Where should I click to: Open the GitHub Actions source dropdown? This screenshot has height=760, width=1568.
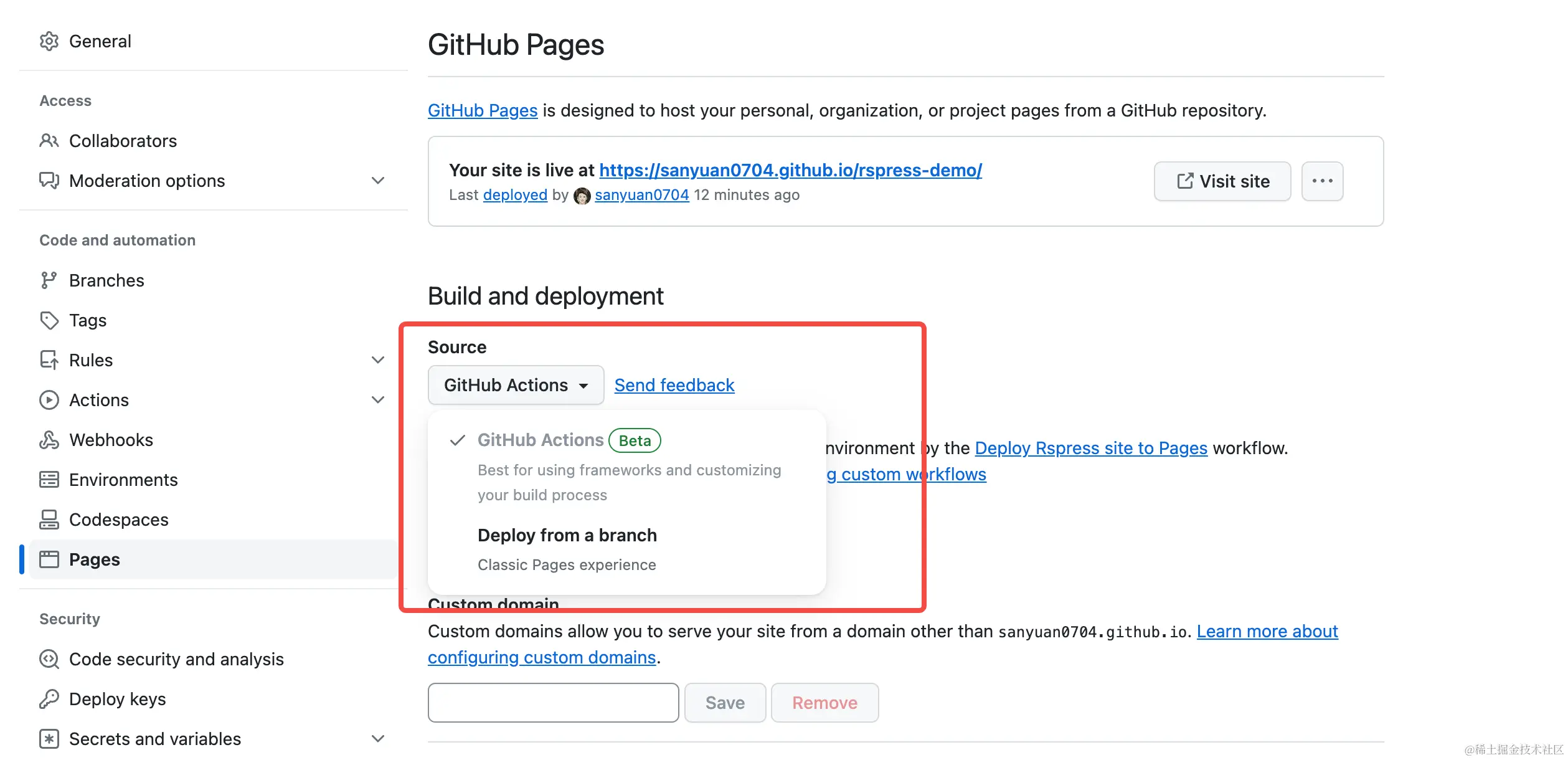(x=515, y=385)
